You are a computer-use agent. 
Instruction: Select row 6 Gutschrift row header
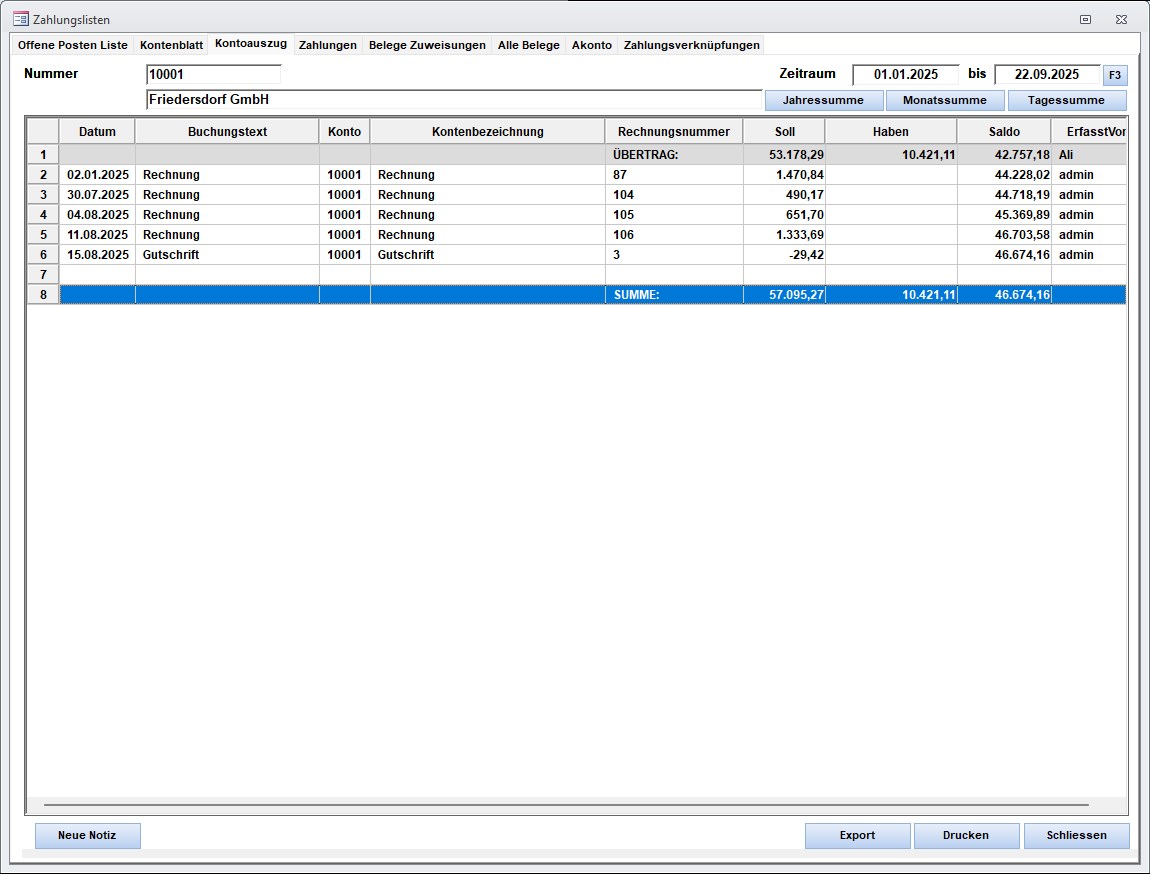coord(43,255)
